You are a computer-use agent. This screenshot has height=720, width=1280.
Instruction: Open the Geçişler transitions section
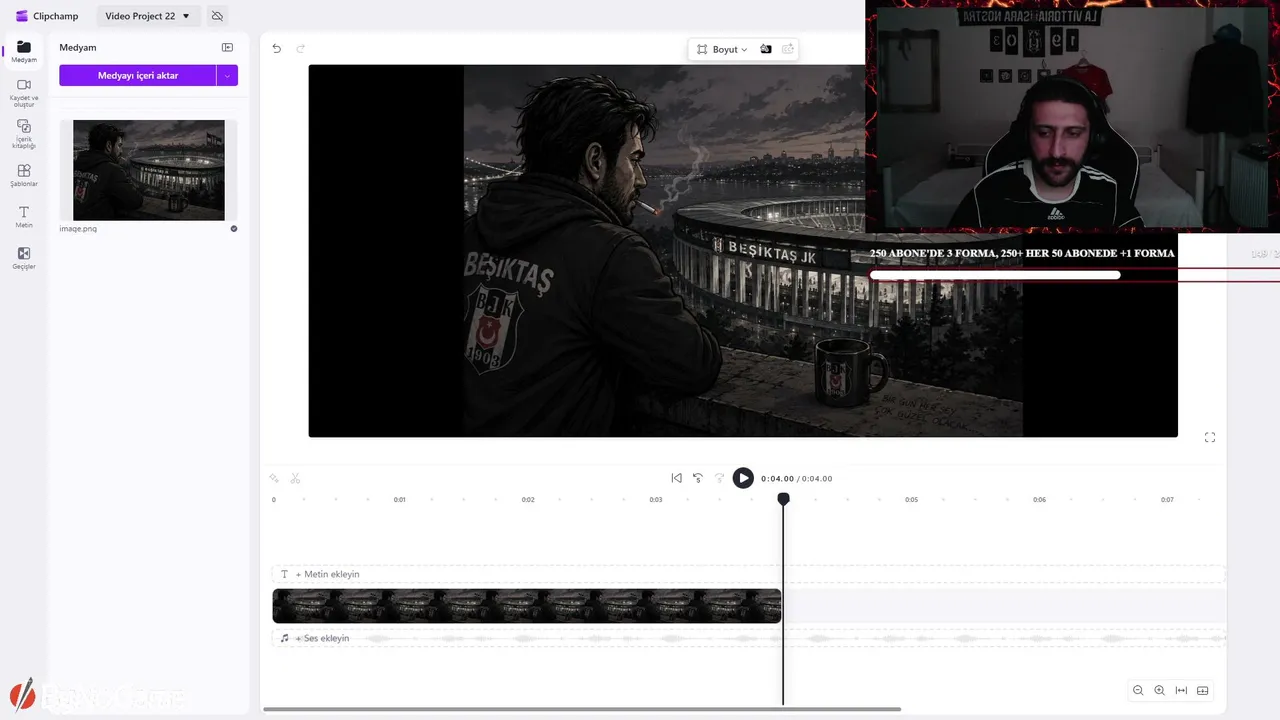click(x=24, y=258)
